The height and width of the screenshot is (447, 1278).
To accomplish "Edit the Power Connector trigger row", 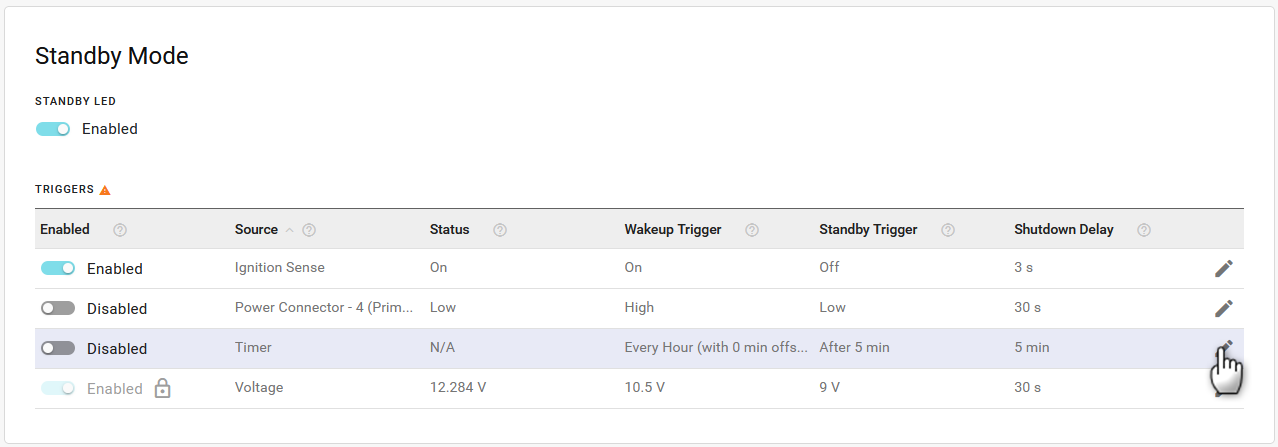I will pos(1224,308).
